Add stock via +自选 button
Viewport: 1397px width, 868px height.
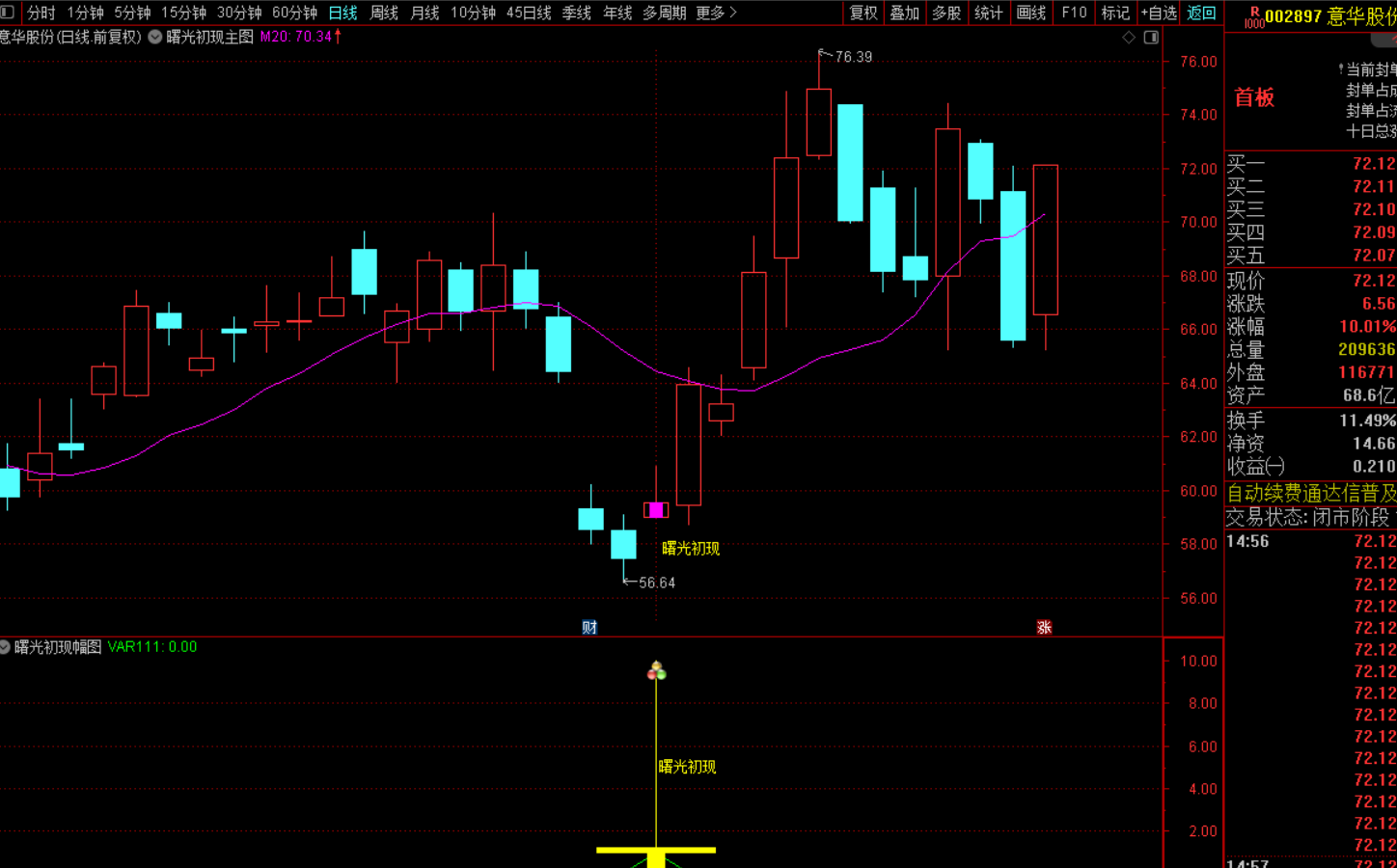(x=1159, y=13)
